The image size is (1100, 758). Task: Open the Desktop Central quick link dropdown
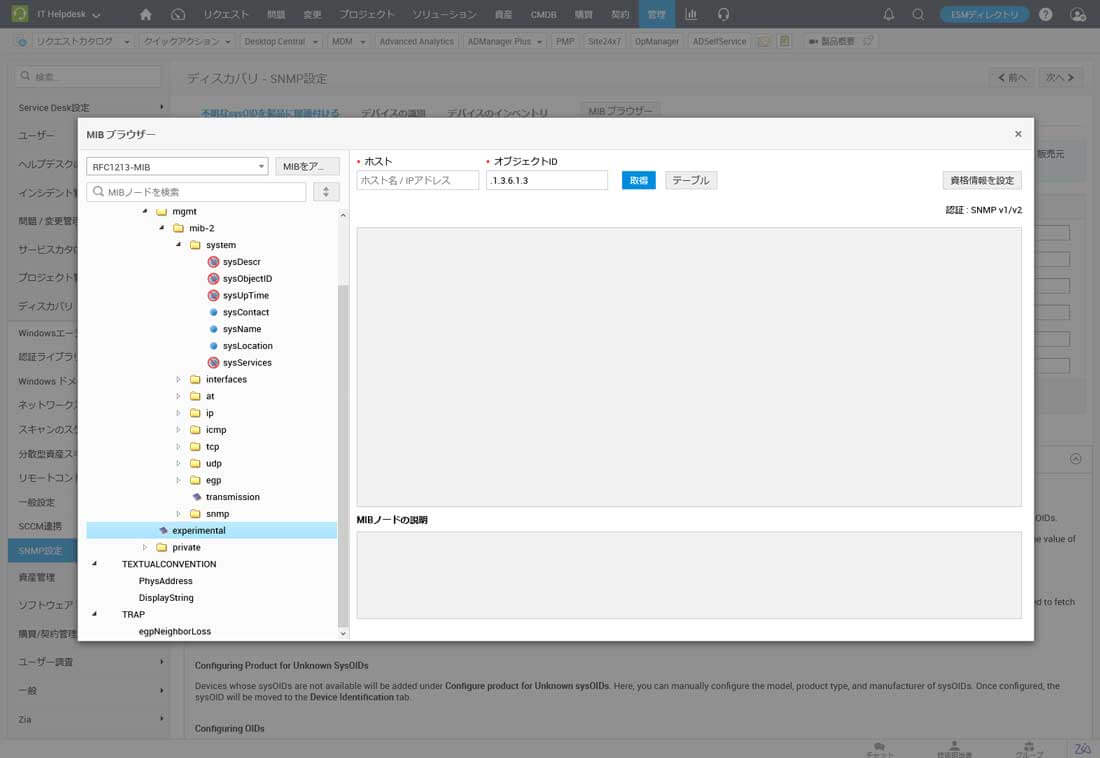click(281, 41)
